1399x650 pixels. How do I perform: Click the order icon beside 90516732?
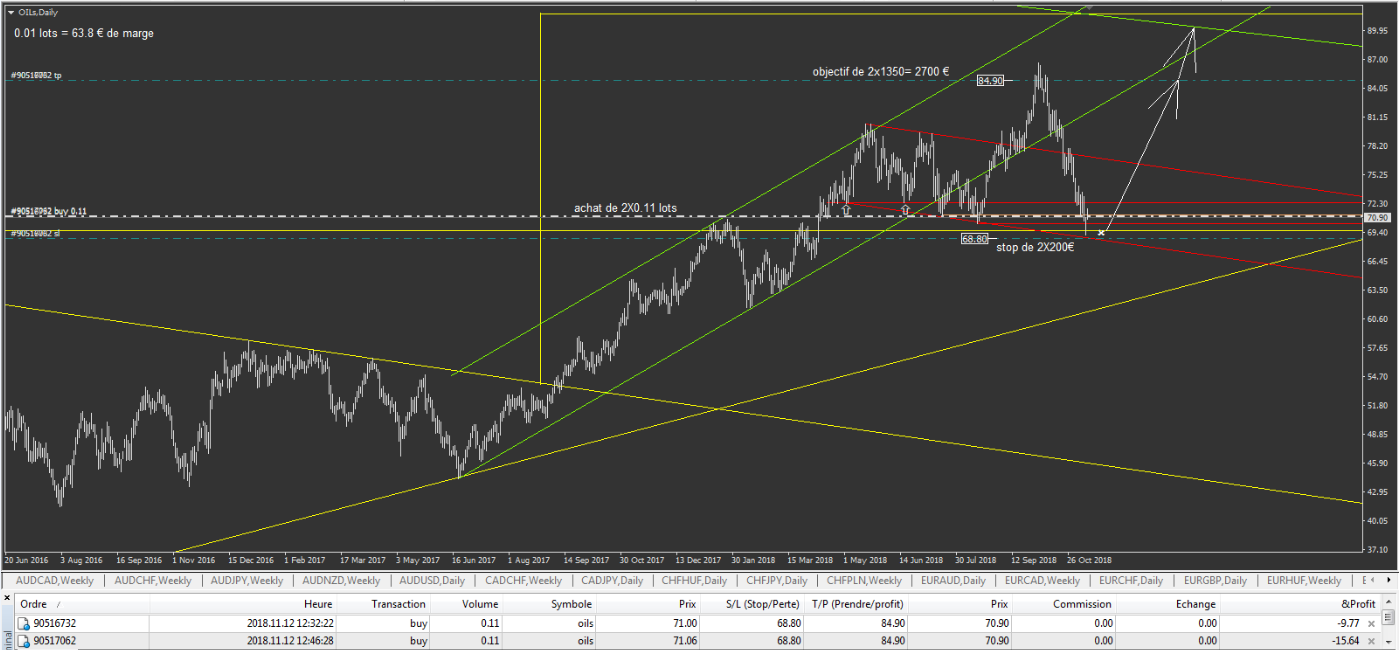24,622
